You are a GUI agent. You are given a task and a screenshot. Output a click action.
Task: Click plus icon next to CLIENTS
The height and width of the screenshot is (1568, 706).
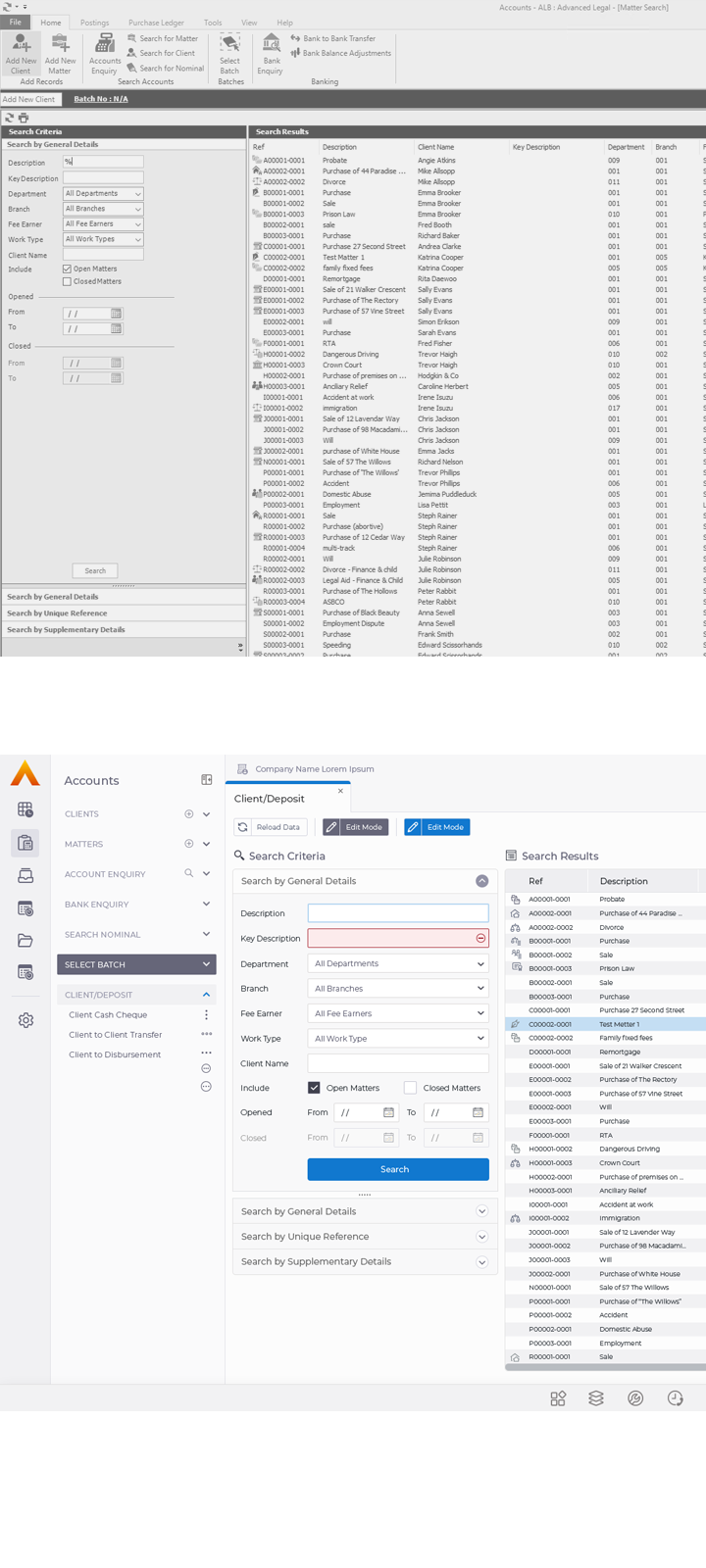(x=189, y=813)
